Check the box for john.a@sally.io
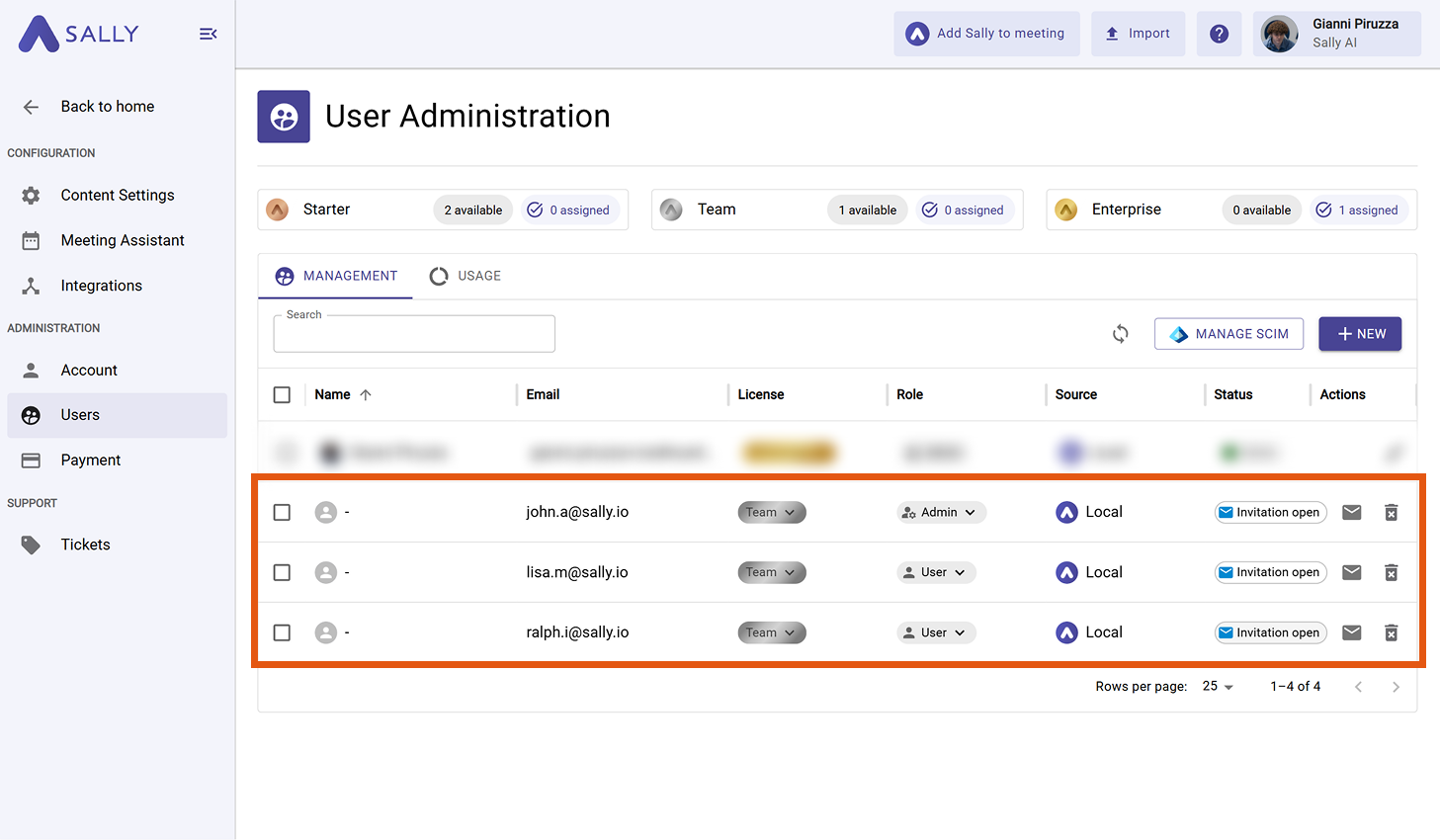The width and height of the screenshot is (1440, 840). click(x=282, y=512)
